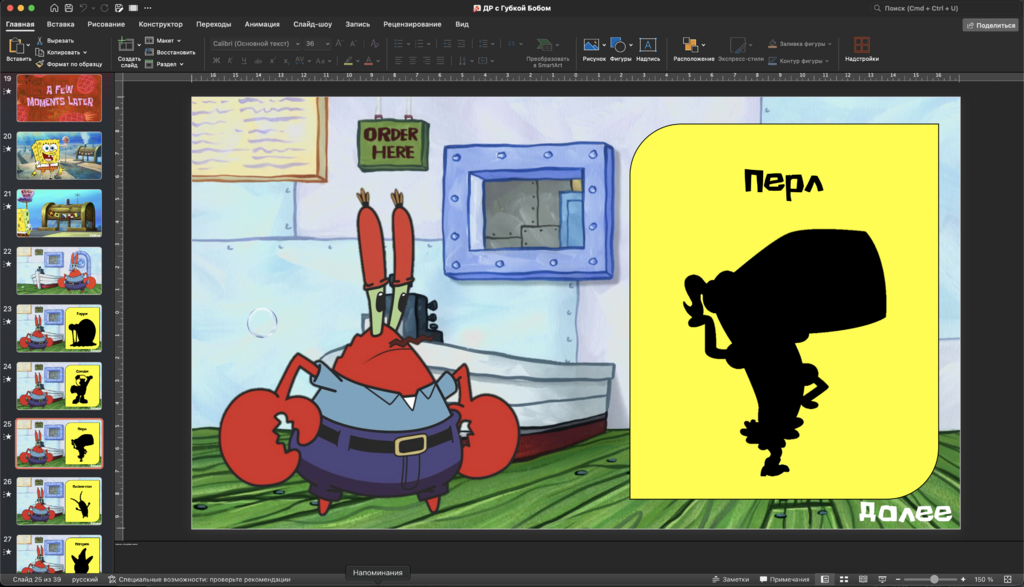
Task: Select slide 20 SpongeBob thumbnail
Action: point(59,155)
